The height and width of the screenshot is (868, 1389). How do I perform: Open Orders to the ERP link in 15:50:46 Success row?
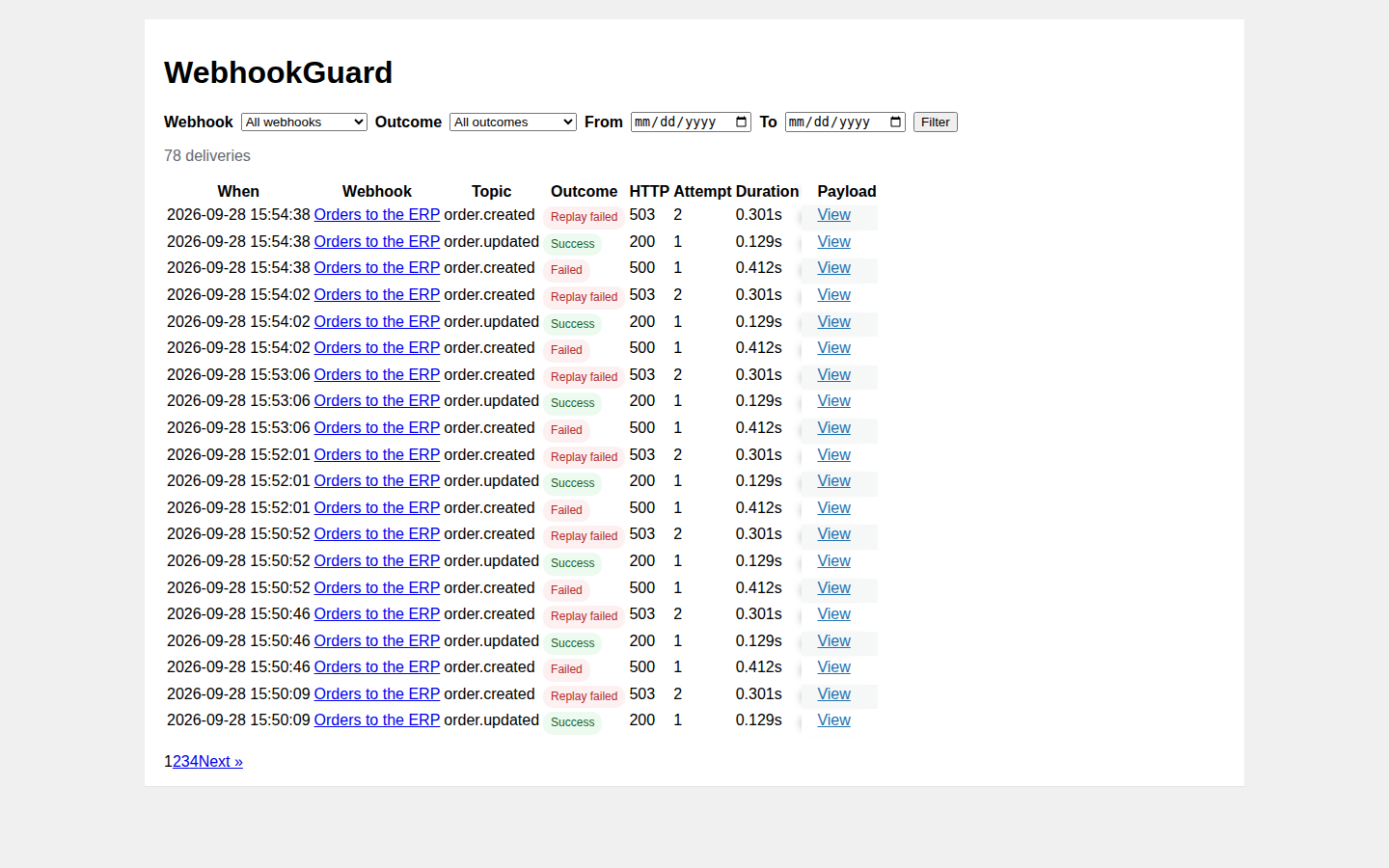[x=376, y=640]
